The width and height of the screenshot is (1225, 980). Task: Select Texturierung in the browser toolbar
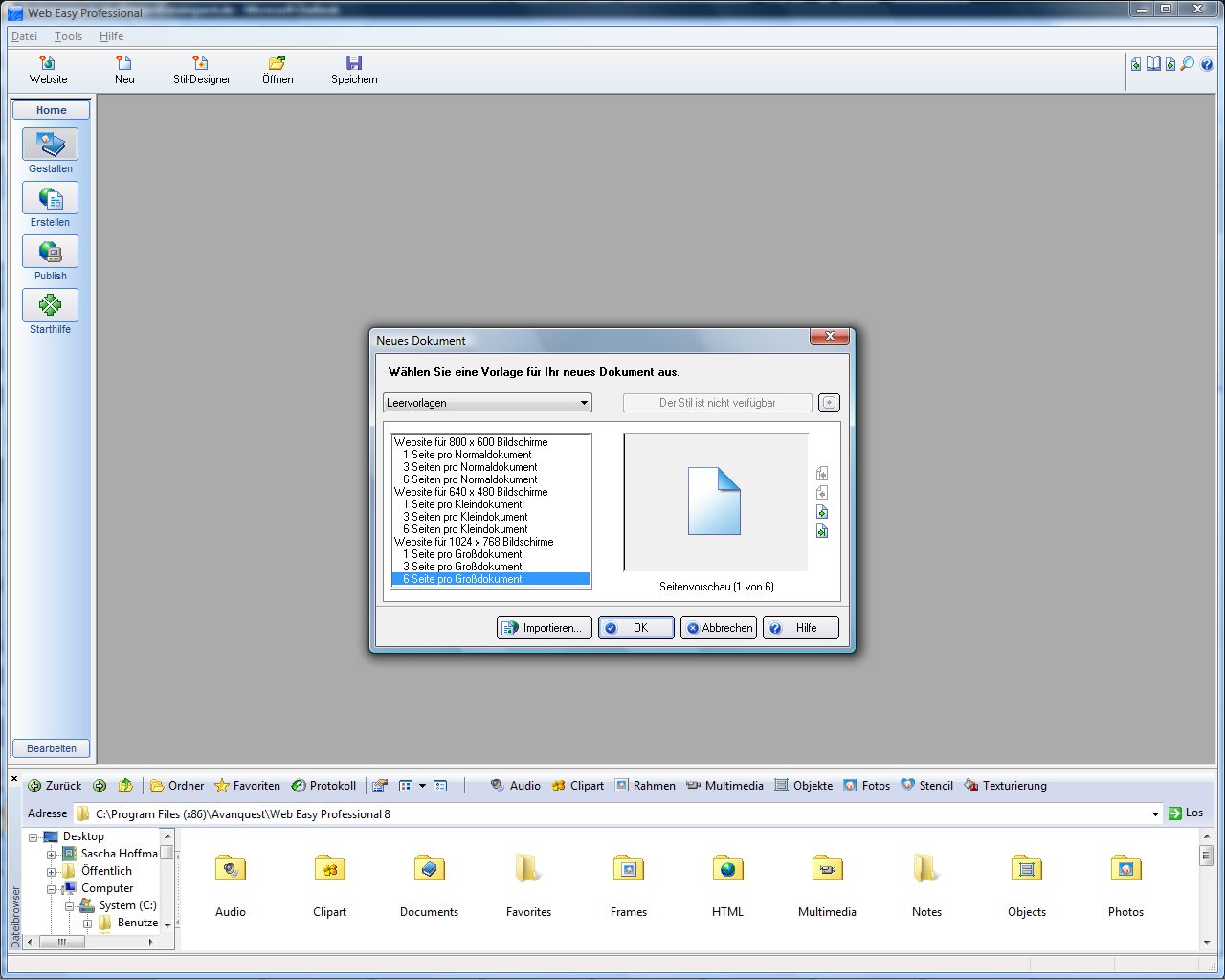(1005, 785)
